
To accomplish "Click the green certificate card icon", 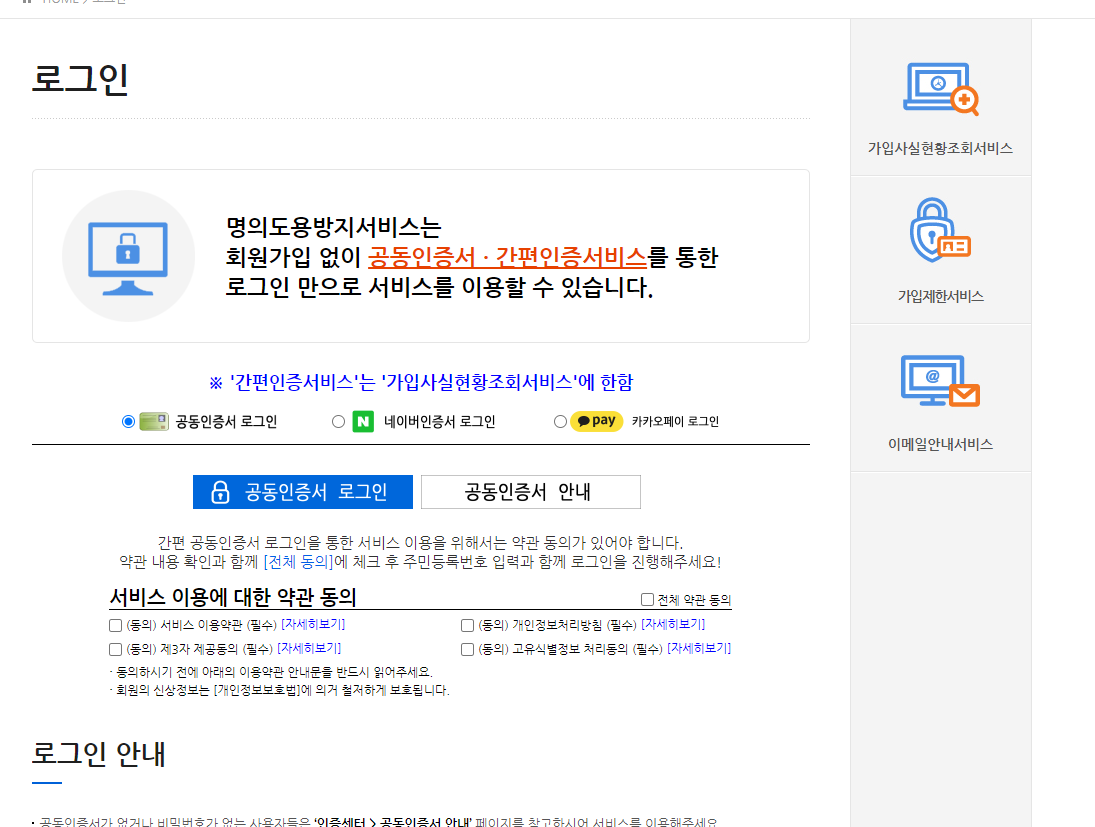I will 154,421.
